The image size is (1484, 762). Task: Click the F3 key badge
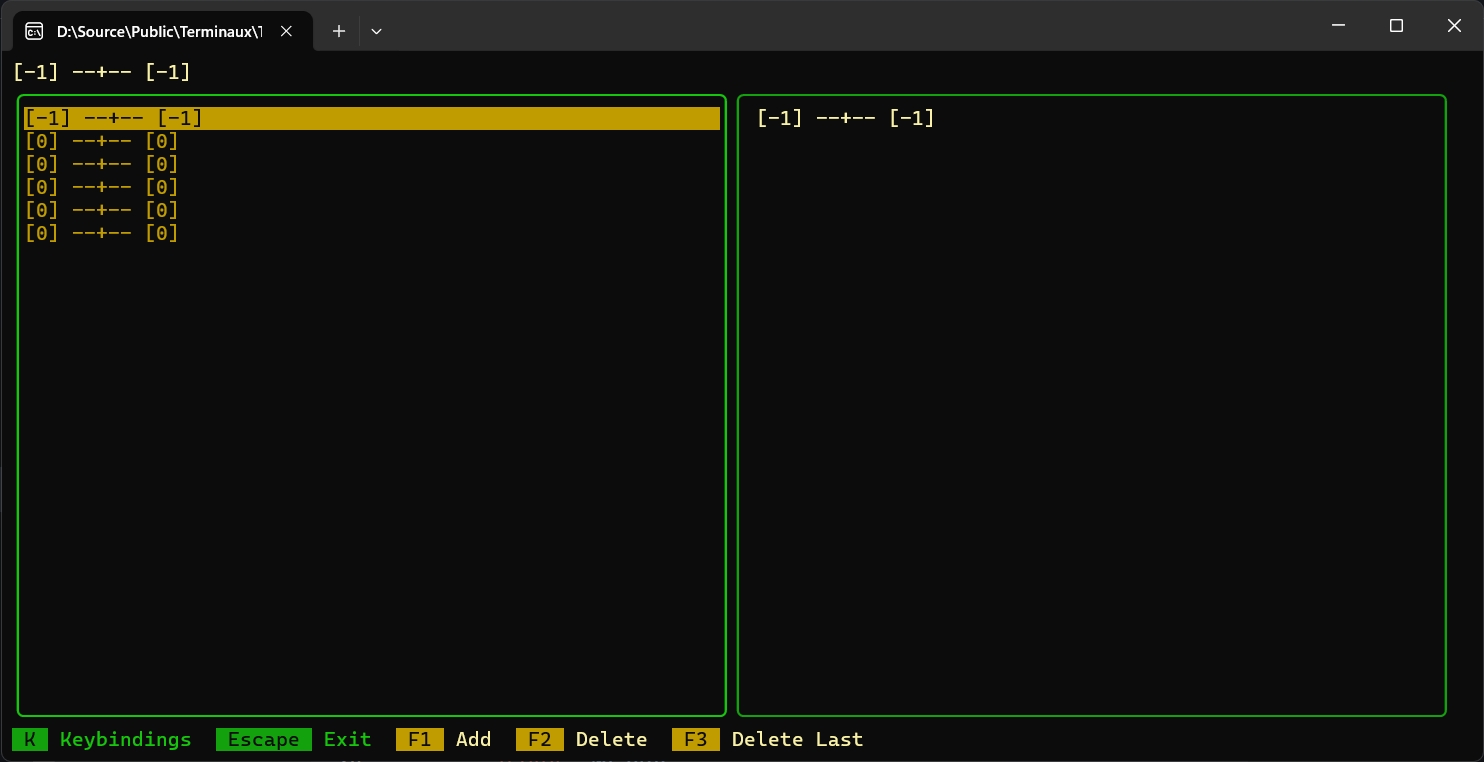coord(695,739)
